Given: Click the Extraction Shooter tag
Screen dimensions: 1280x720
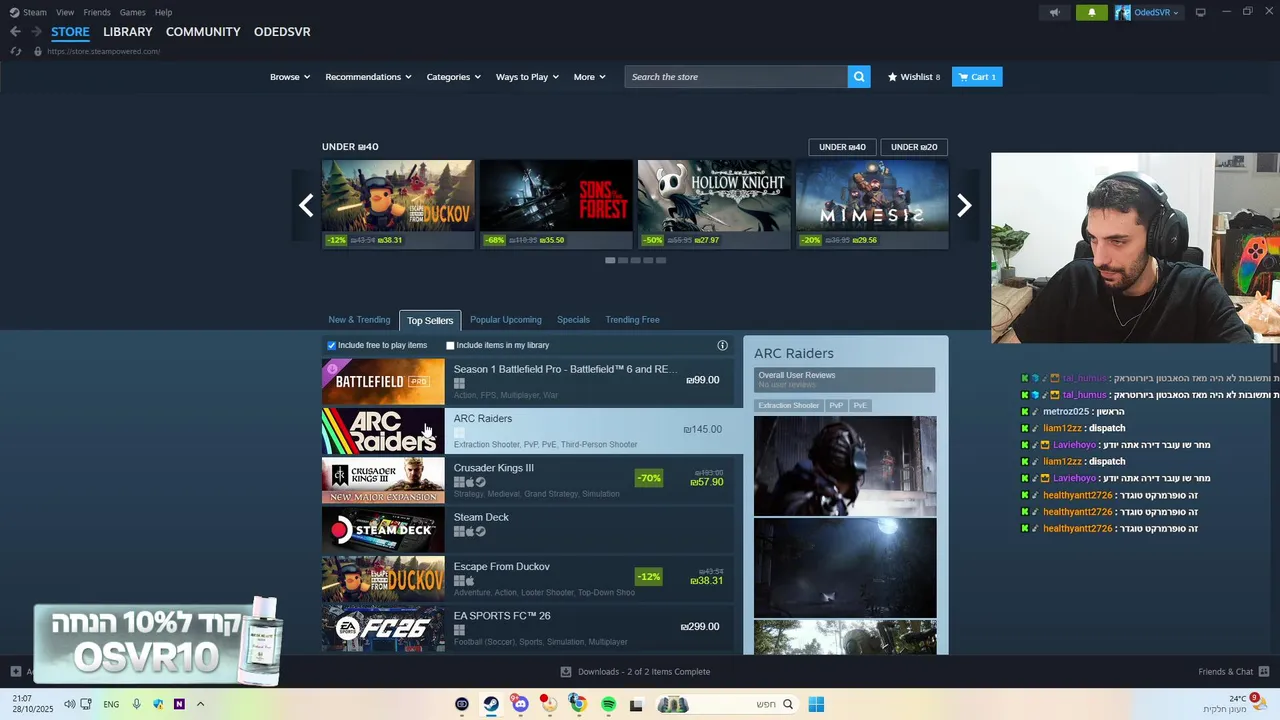Looking at the screenshot, I should pyautogui.click(x=789, y=406).
